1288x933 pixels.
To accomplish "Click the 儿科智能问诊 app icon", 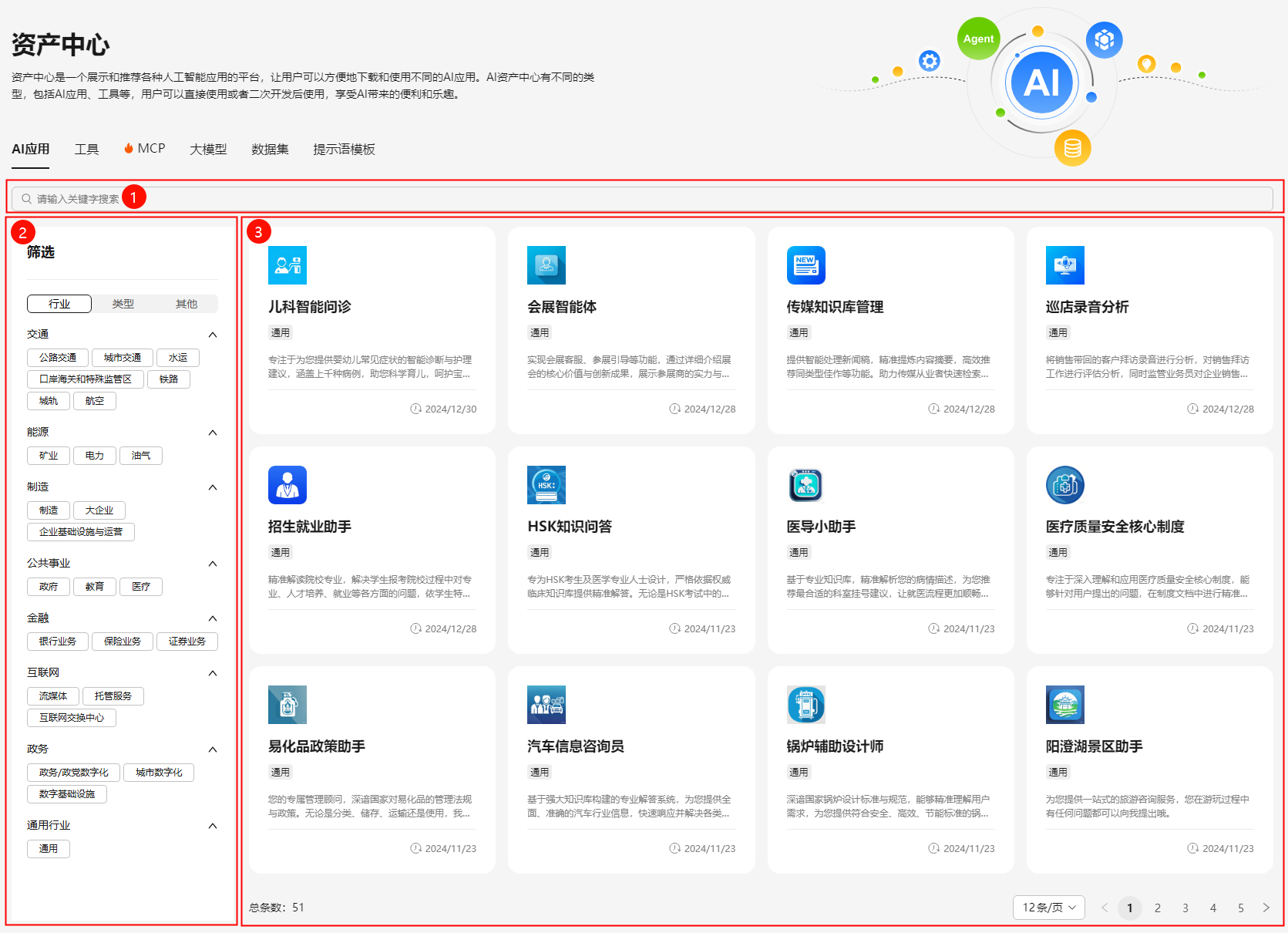I will (287, 265).
